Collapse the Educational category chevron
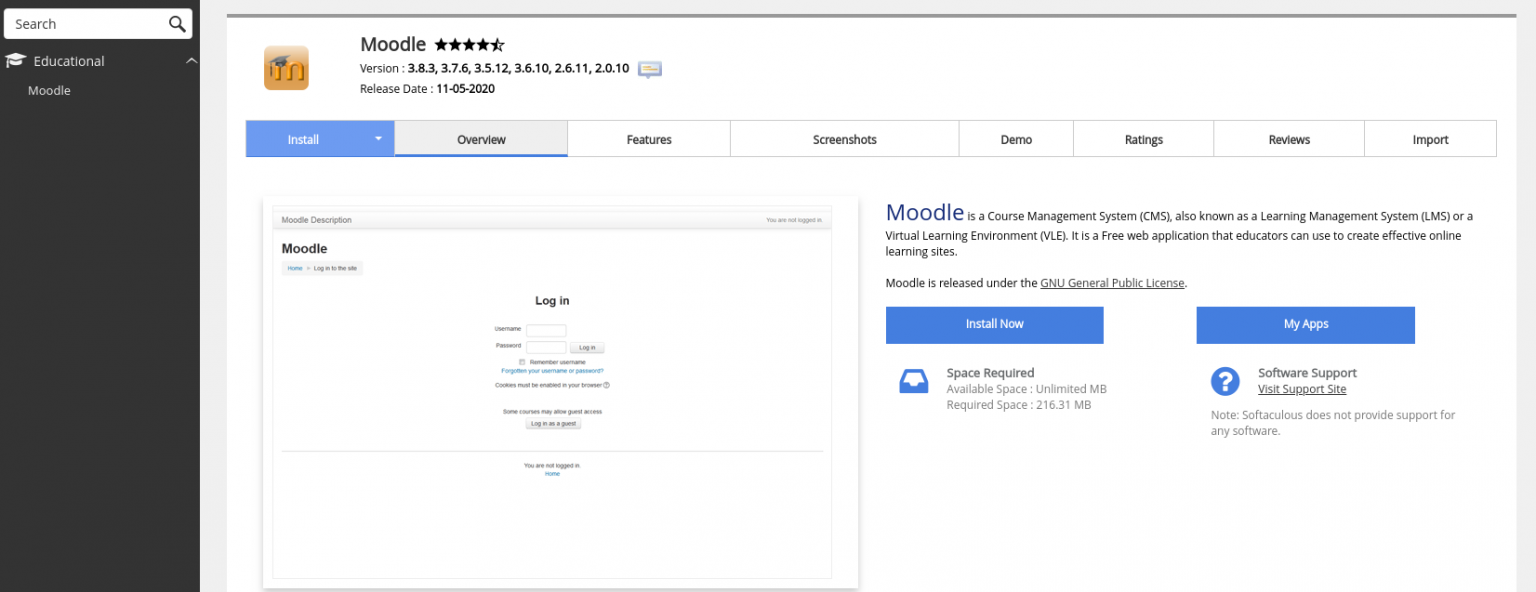The width and height of the screenshot is (1536, 592). click(191, 60)
